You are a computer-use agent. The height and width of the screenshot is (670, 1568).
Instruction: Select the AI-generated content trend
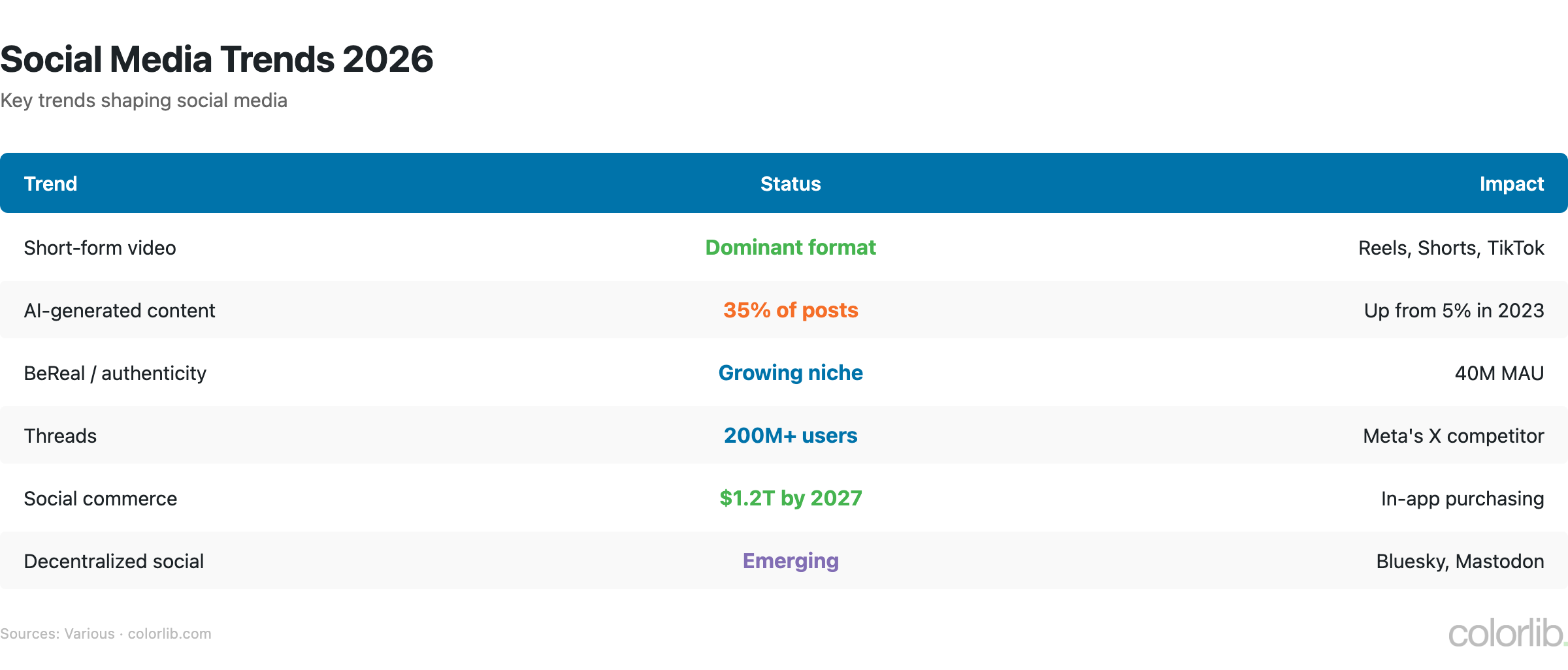120,310
